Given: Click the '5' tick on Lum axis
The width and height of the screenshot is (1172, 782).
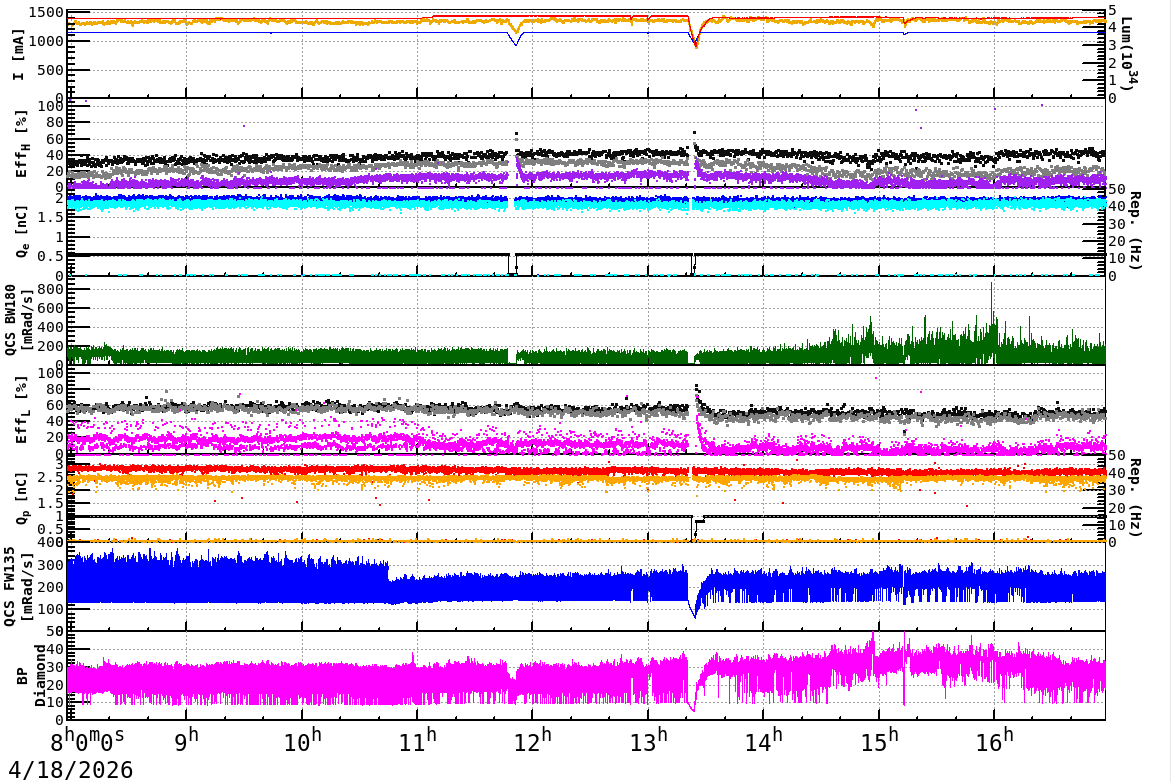Looking at the screenshot, I should pyautogui.click(x=1112, y=10).
